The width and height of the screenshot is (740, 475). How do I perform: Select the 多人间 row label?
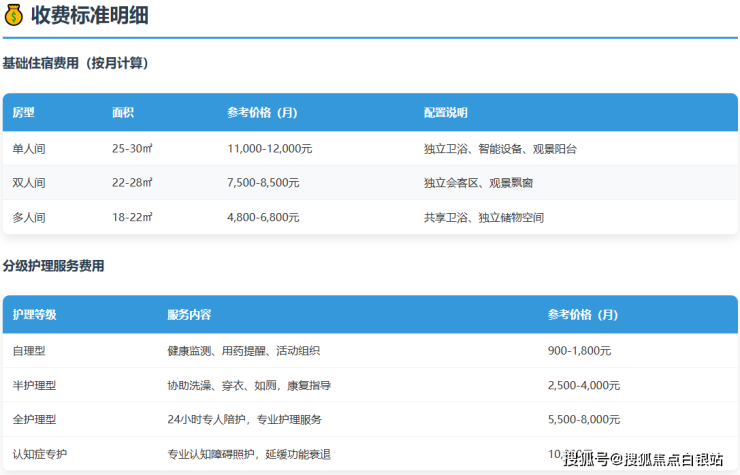point(29,217)
